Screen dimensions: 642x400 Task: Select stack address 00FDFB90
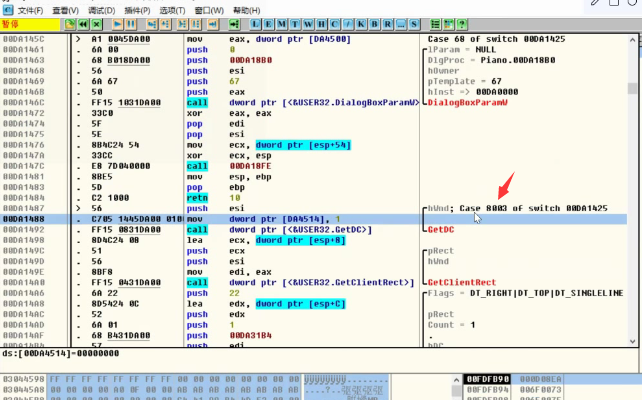click(x=488, y=379)
